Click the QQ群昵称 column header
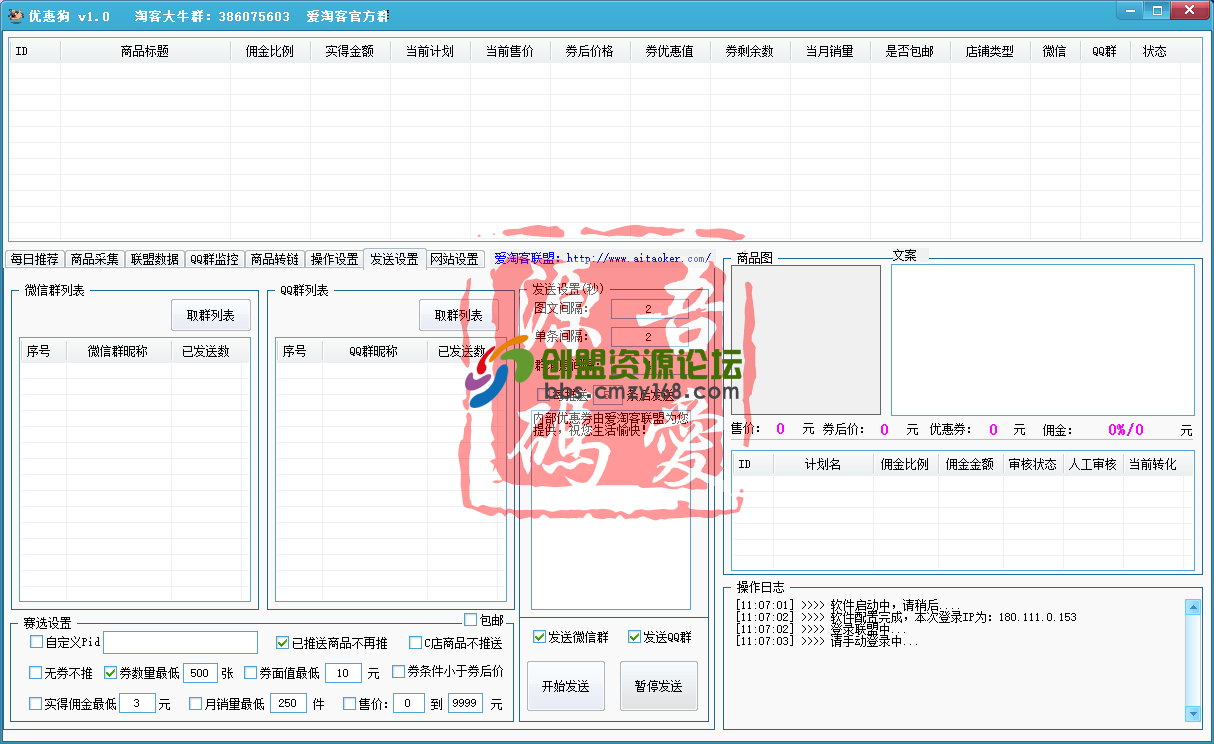 (374, 351)
